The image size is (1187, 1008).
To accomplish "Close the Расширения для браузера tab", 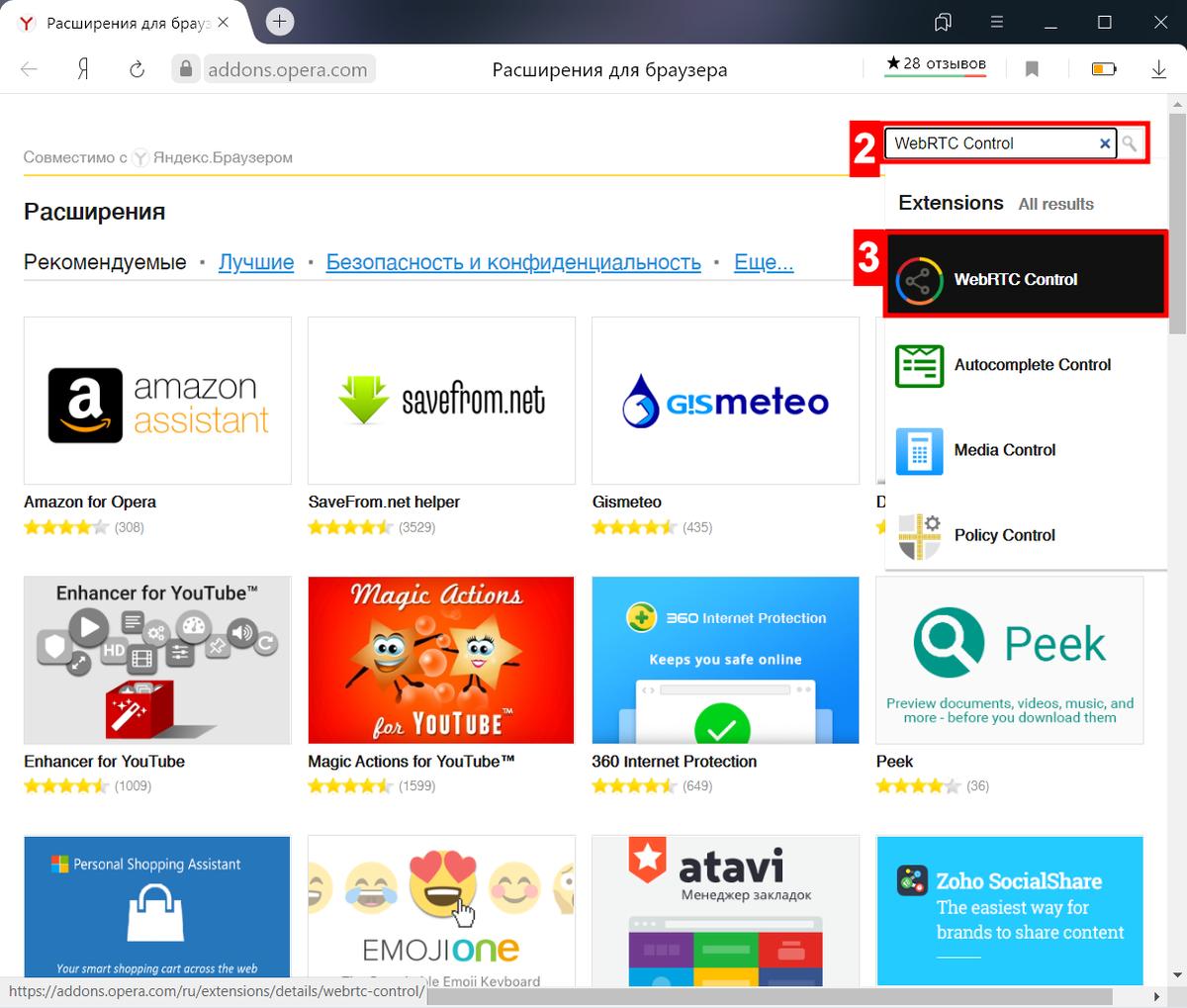I will point(222,22).
